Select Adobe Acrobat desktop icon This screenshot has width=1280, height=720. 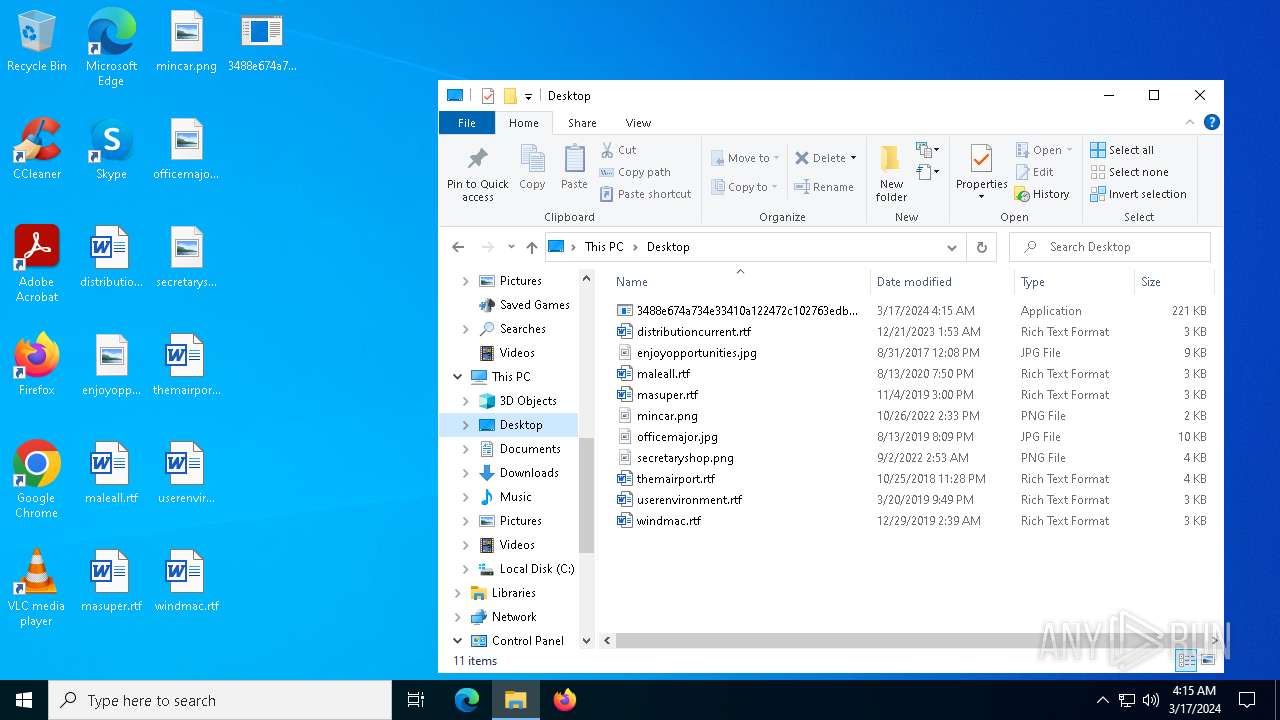pyautogui.click(x=36, y=264)
